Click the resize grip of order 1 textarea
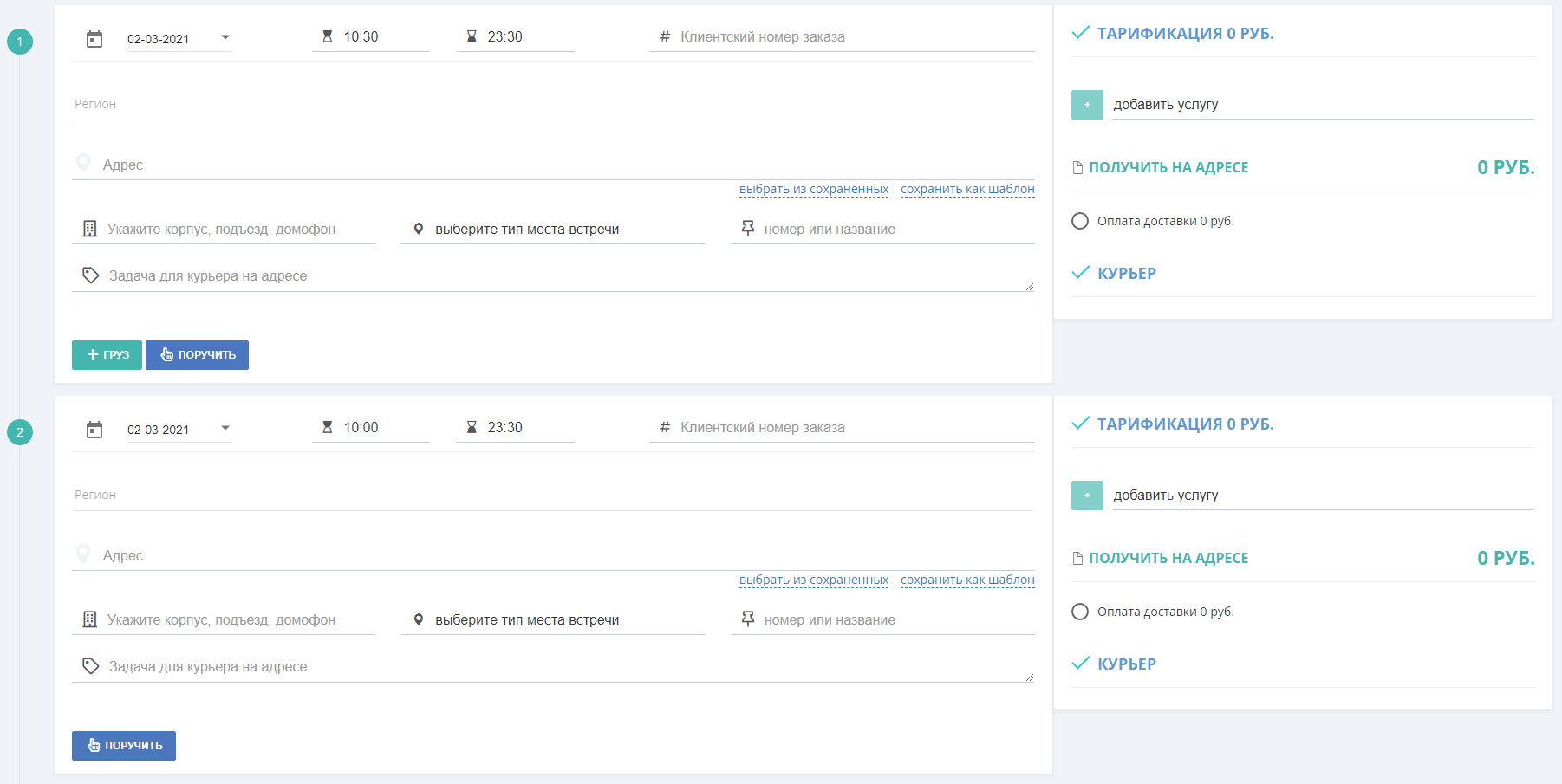Image resolution: width=1562 pixels, height=784 pixels. 1029,287
